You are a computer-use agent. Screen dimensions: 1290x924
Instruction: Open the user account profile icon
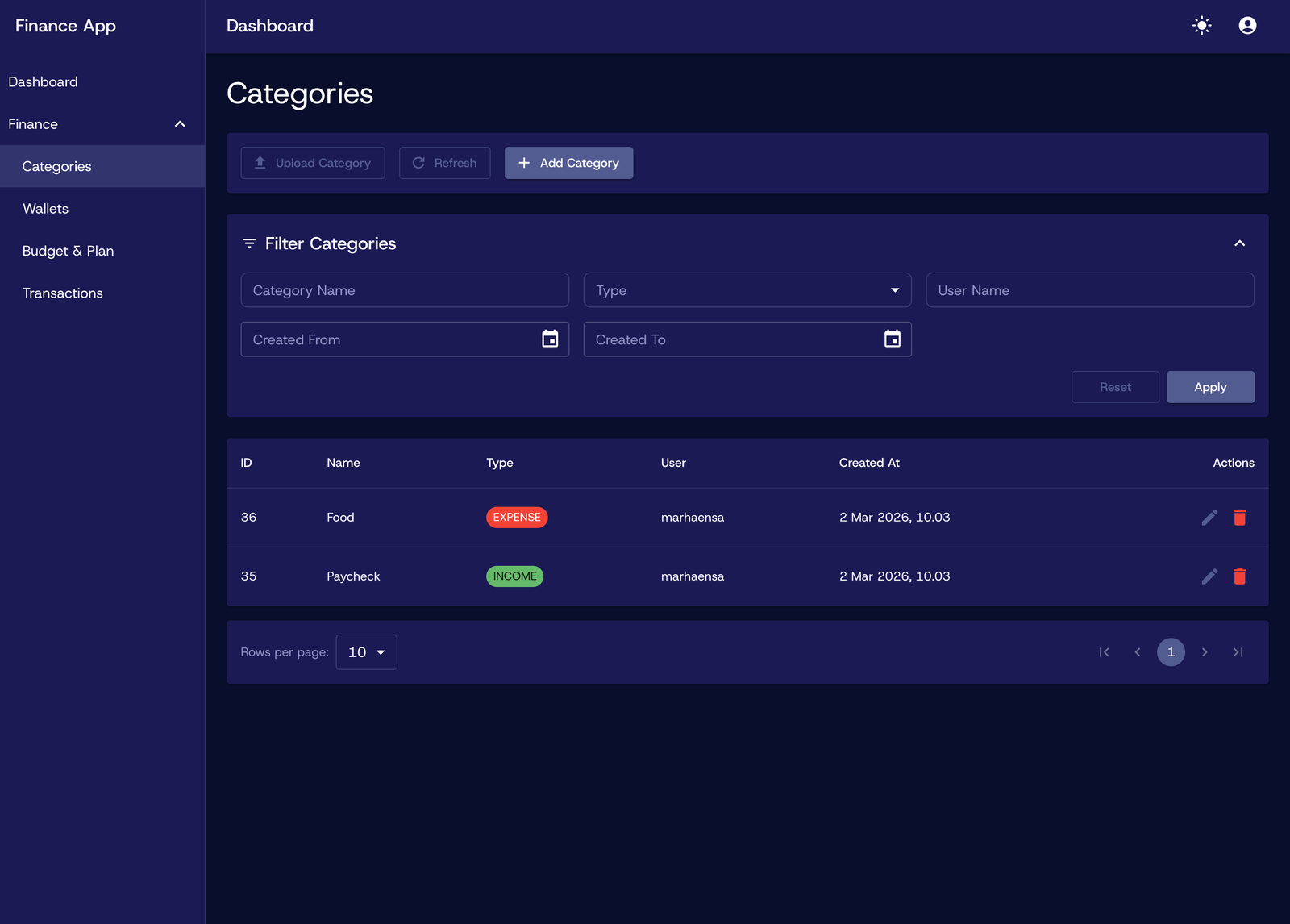1247,26
